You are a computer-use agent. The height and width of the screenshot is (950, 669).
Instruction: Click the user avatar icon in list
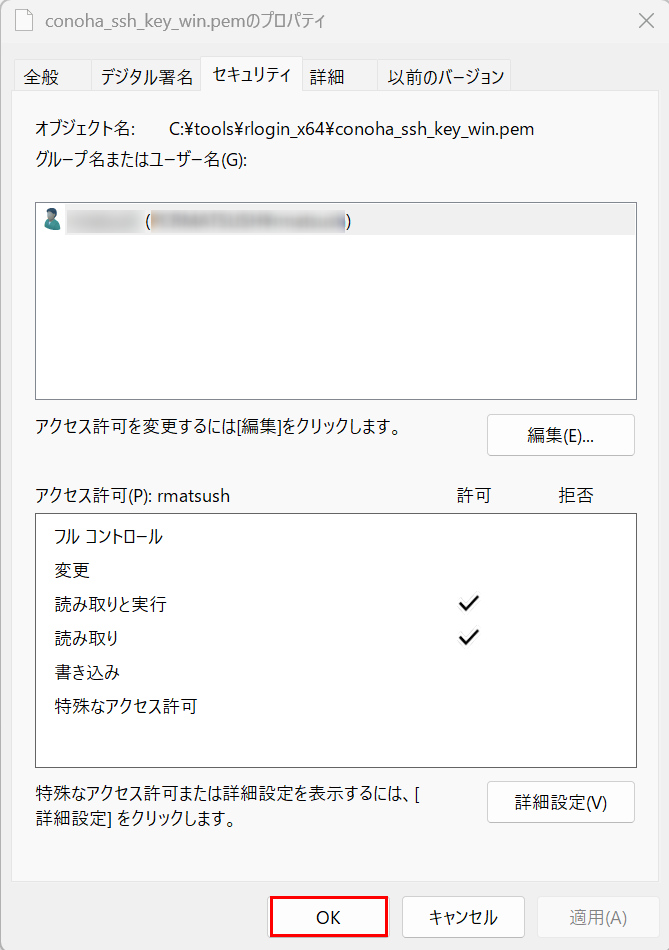[52, 219]
